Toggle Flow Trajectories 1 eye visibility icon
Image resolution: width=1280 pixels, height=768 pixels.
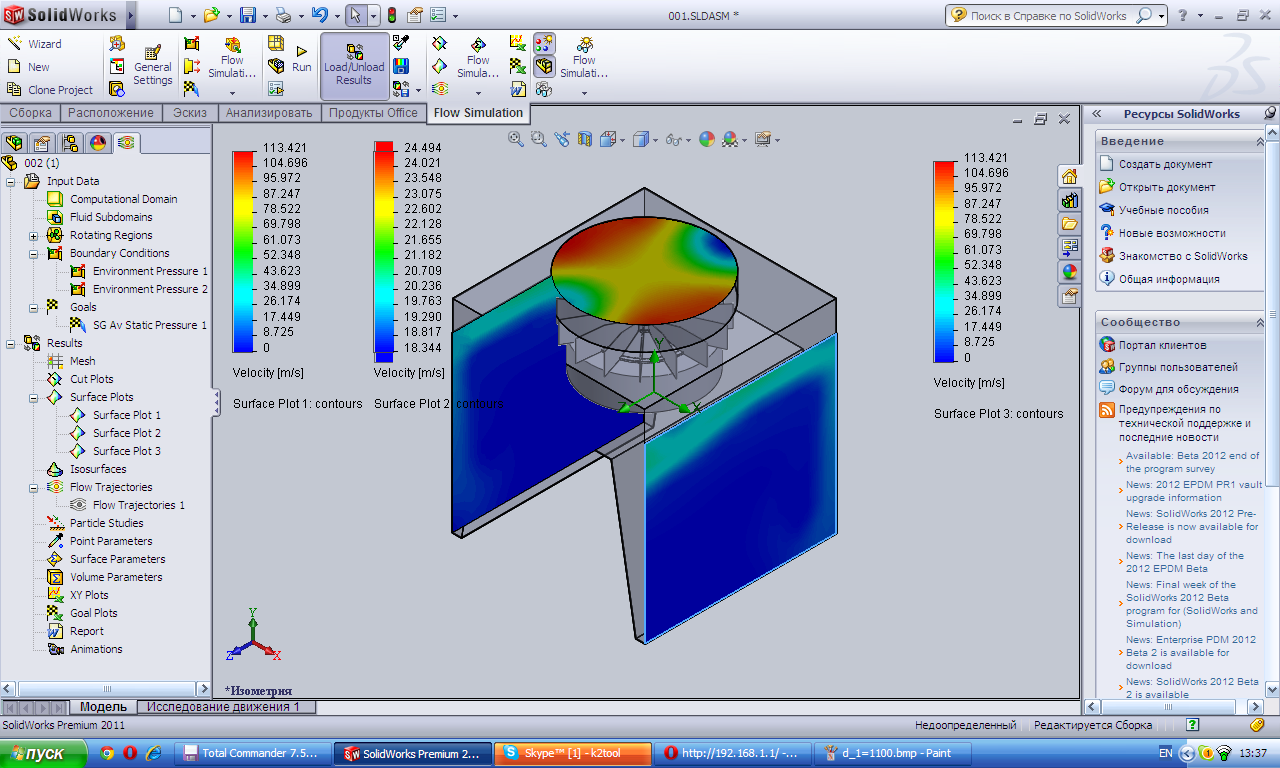(79, 505)
